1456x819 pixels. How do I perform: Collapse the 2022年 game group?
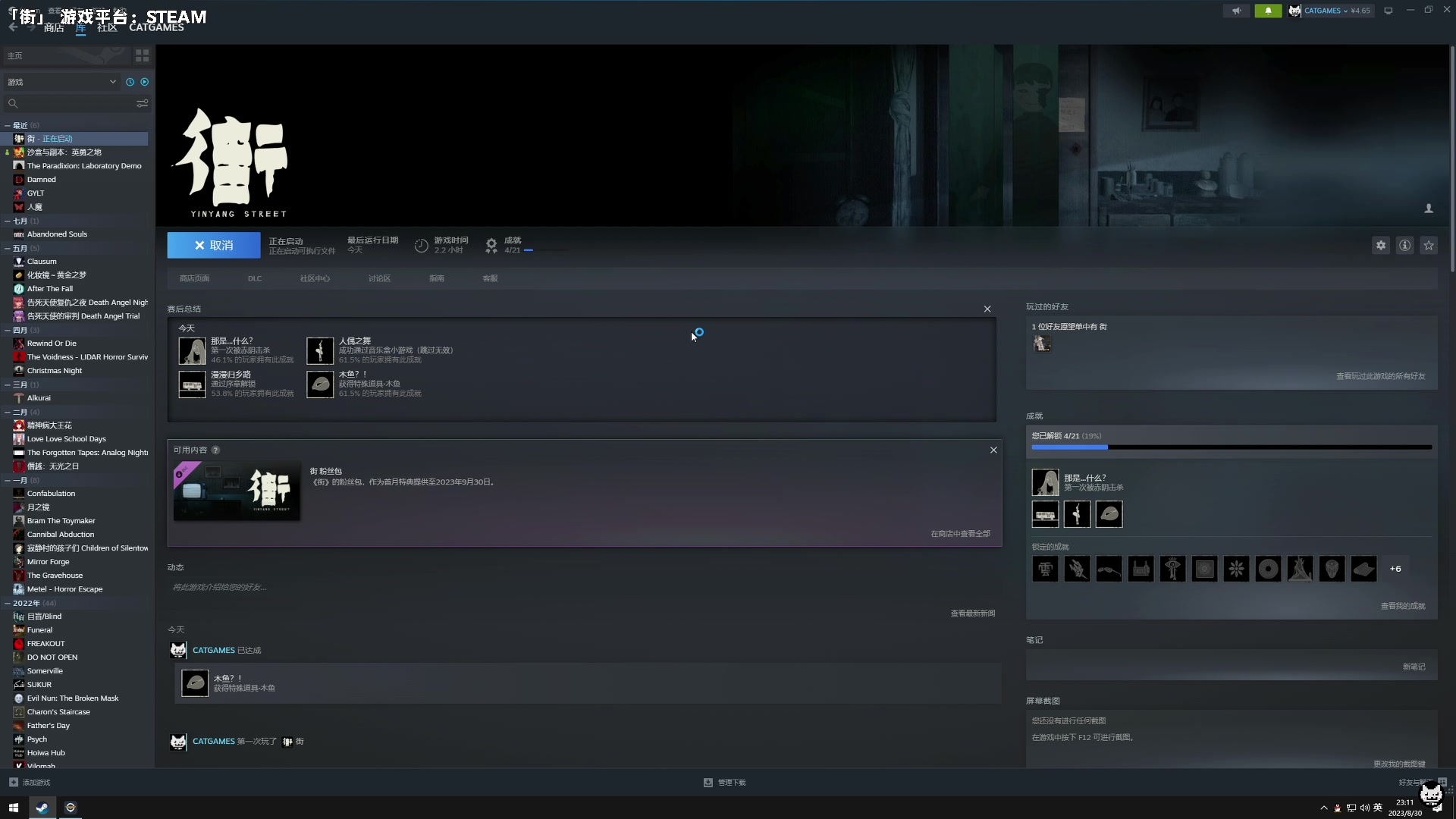pos(8,604)
